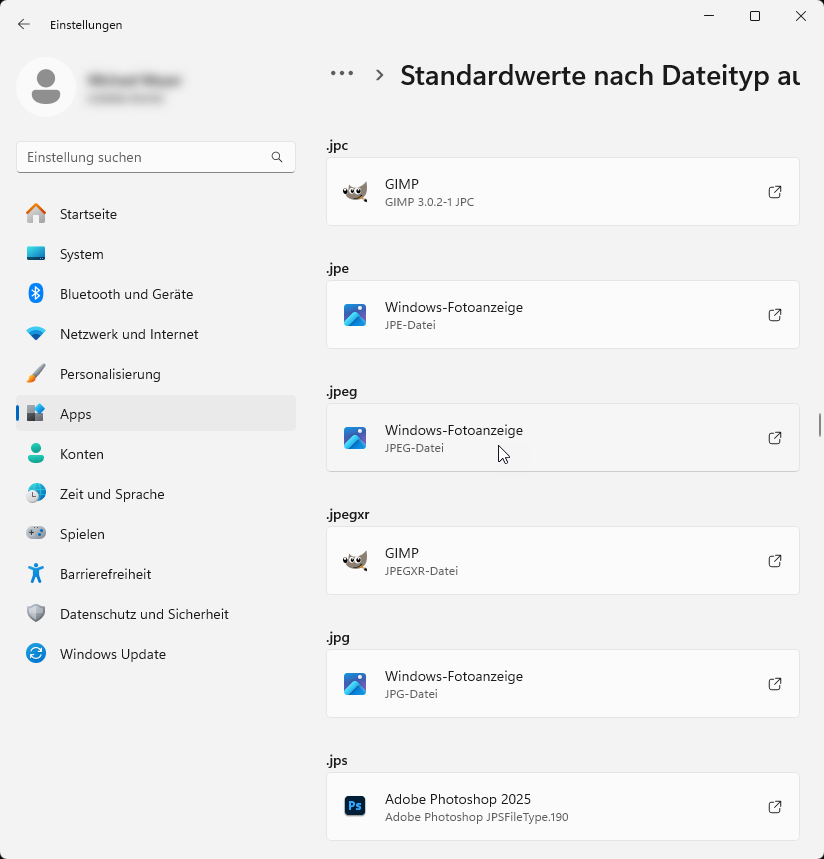Viewport: 824px width, 859px height.
Task: Click the Bluetooth icon in the sidebar
Action: pos(36,294)
